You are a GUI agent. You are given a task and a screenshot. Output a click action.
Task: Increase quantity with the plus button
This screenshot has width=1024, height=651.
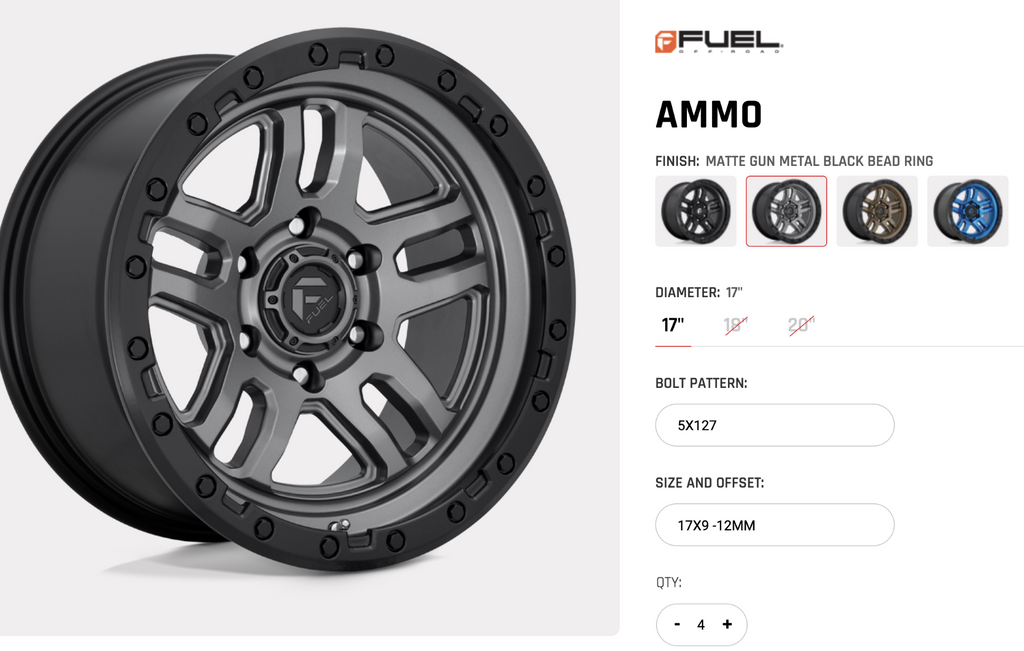pos(727,624)
